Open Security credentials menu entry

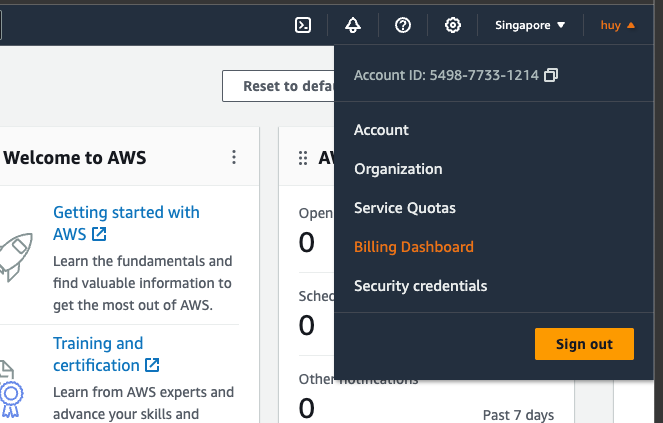click(421, 286)
